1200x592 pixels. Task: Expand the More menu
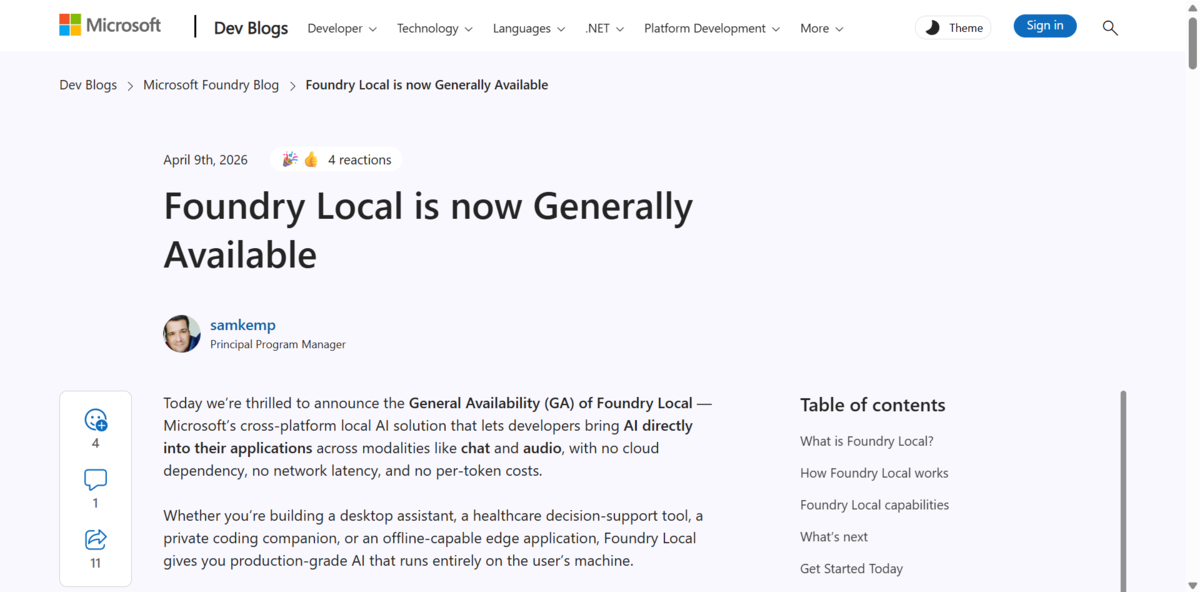click(822, 28)
